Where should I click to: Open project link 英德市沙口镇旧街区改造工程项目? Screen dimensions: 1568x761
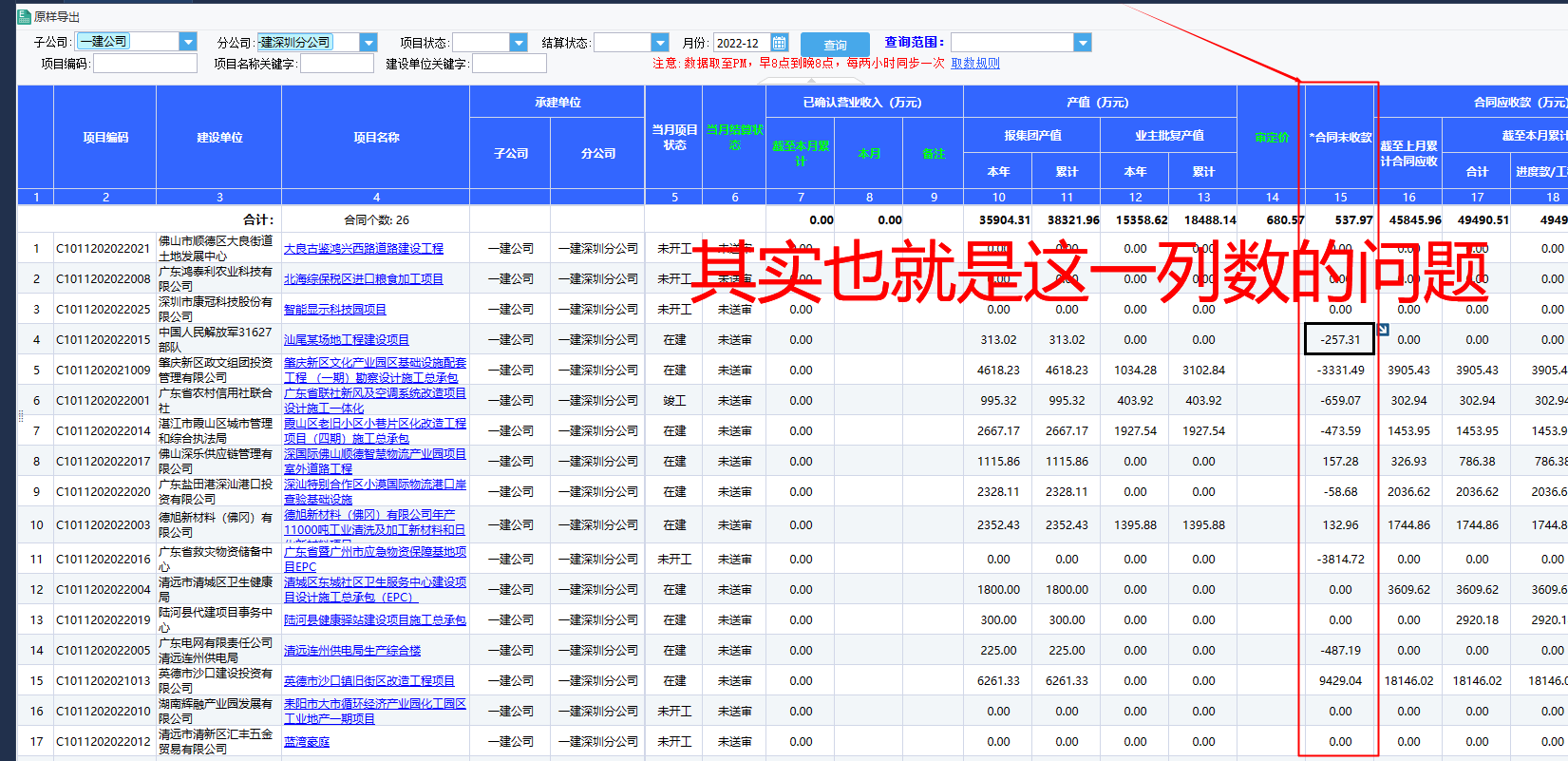[369, 681]
